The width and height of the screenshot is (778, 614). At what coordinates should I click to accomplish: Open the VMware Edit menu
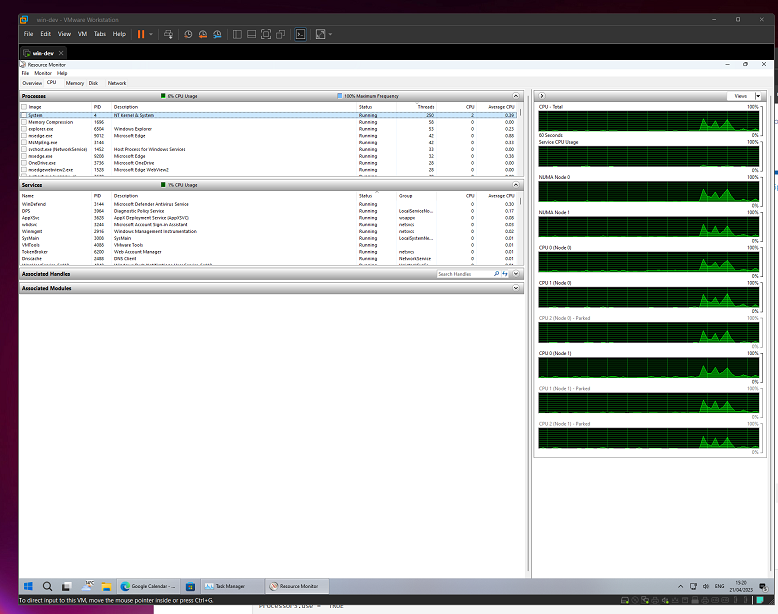(x=46, y=34)
